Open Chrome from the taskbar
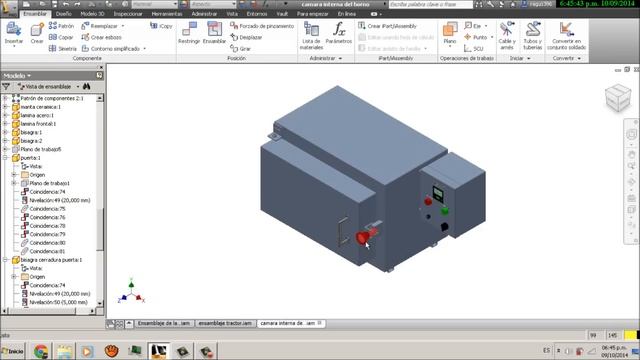The width and height of the screenshot is (640, 360). (x=41, y=351)
